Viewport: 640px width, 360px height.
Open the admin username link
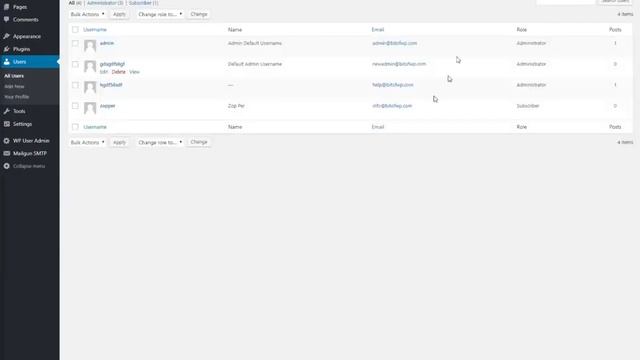pyautogui.click(x=107, y=43)
